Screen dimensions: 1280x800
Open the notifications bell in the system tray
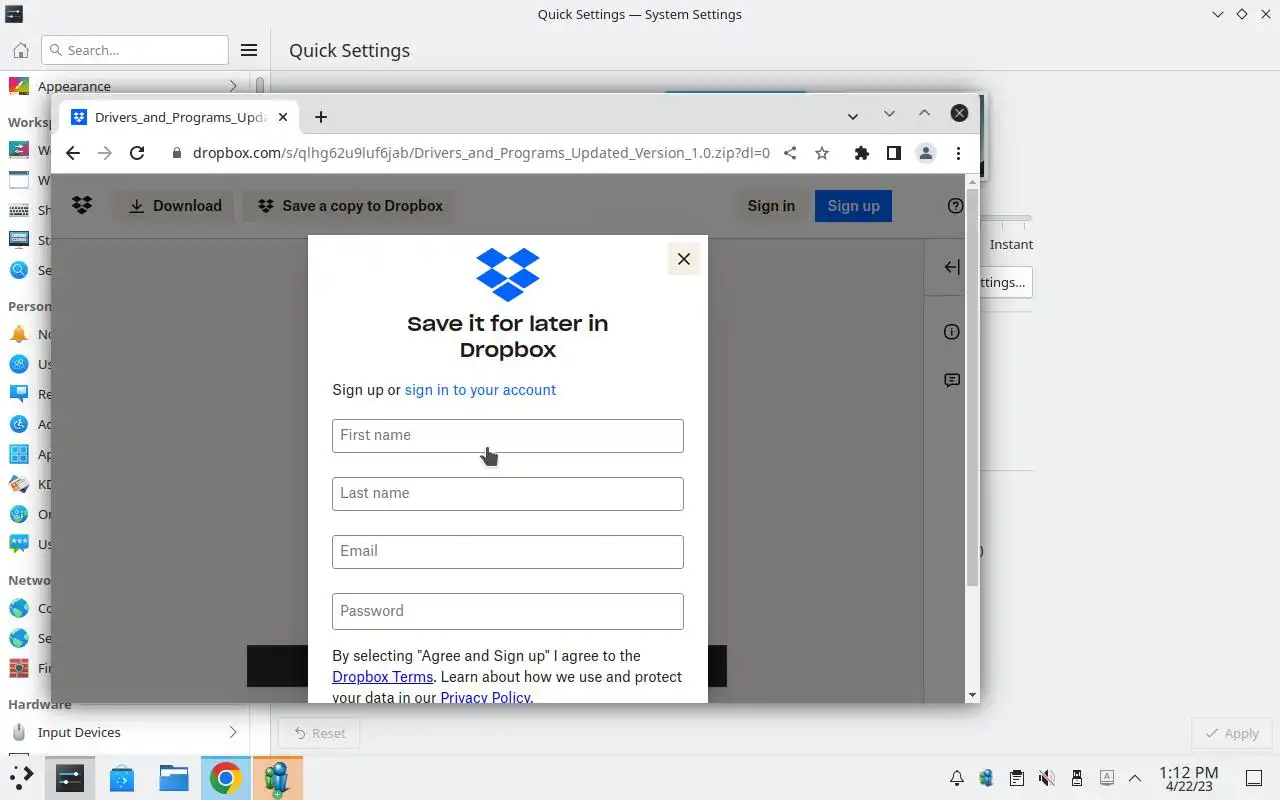[x=957, y=778]
